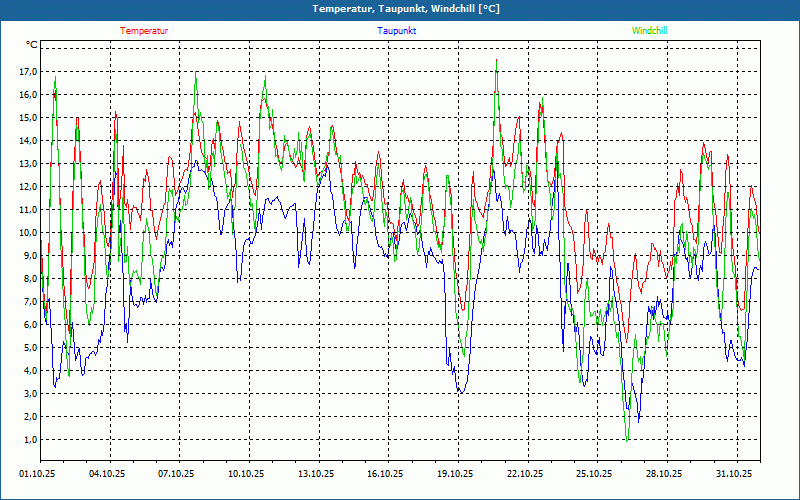Image resolution: width=800 pixels, height=500 pixels.
Task: Select the green Windchill legend label
Action: click(649, 31)
